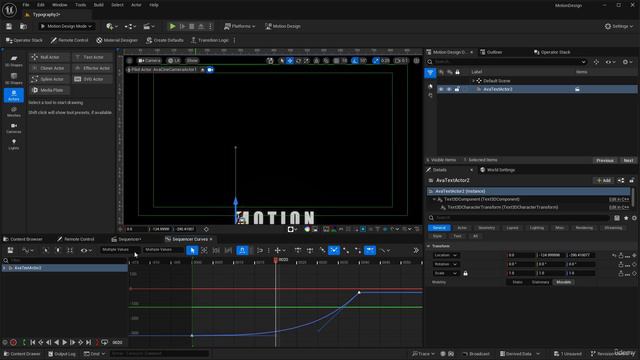Click the green Play button
The width and height of the screenshot is (640, 360).
(x=172, y=27)
